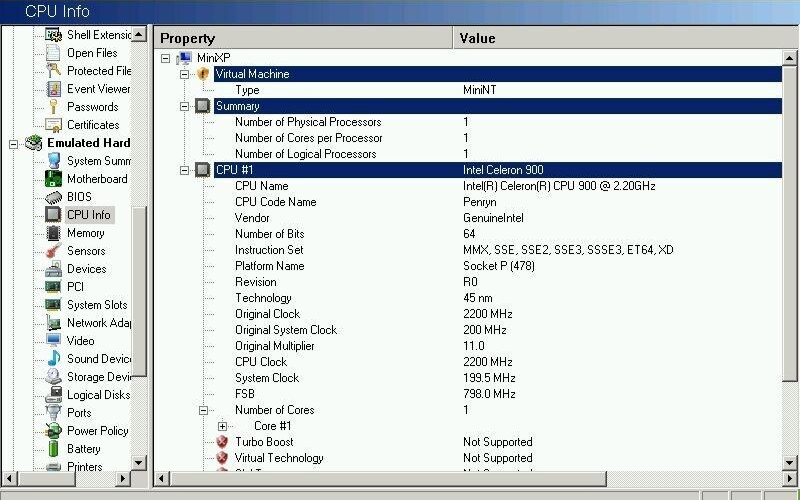This screenshot has height=500, width=800.
Task: Click the Video monitor icon
Action: [x=53, y=340]
